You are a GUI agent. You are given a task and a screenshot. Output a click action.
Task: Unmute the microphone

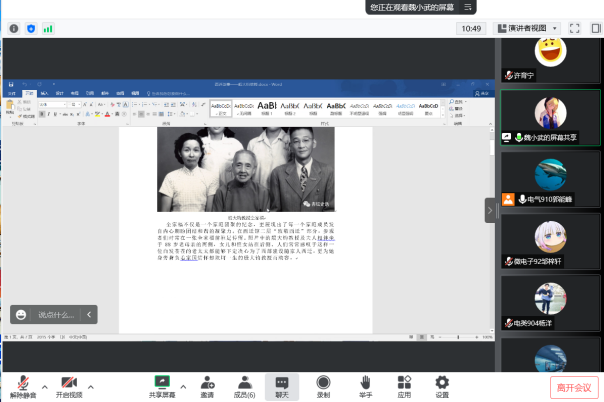coord(23,387)
